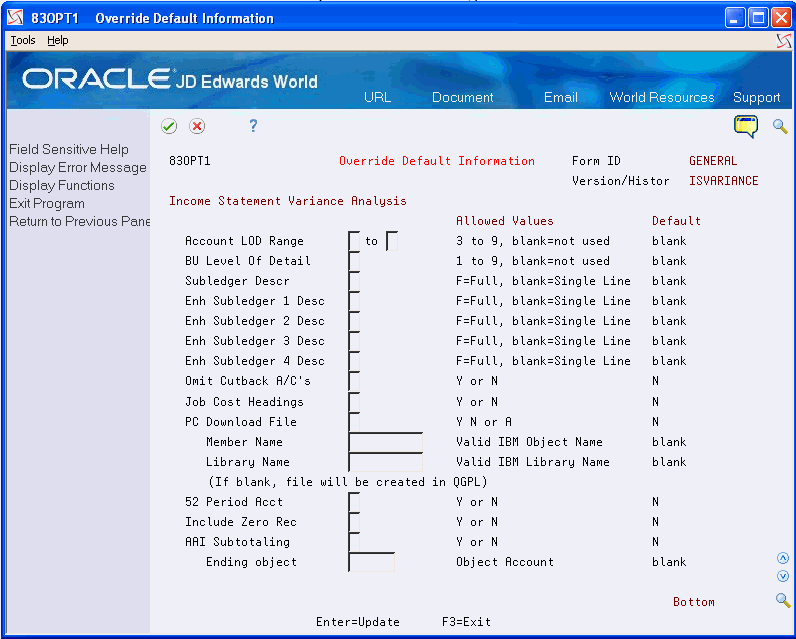796x639 pixels.
Task: Click the icon right of menu bar
Action: 784,41
